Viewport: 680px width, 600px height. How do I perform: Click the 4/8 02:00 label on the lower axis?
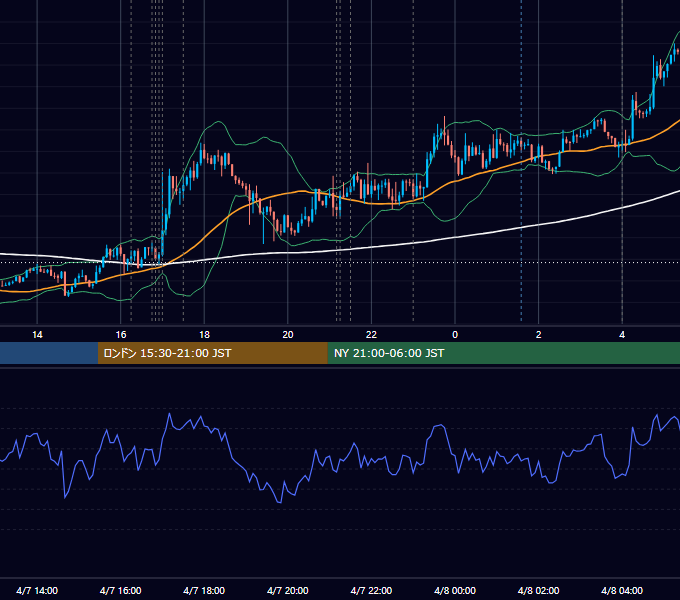pos(538,590)
